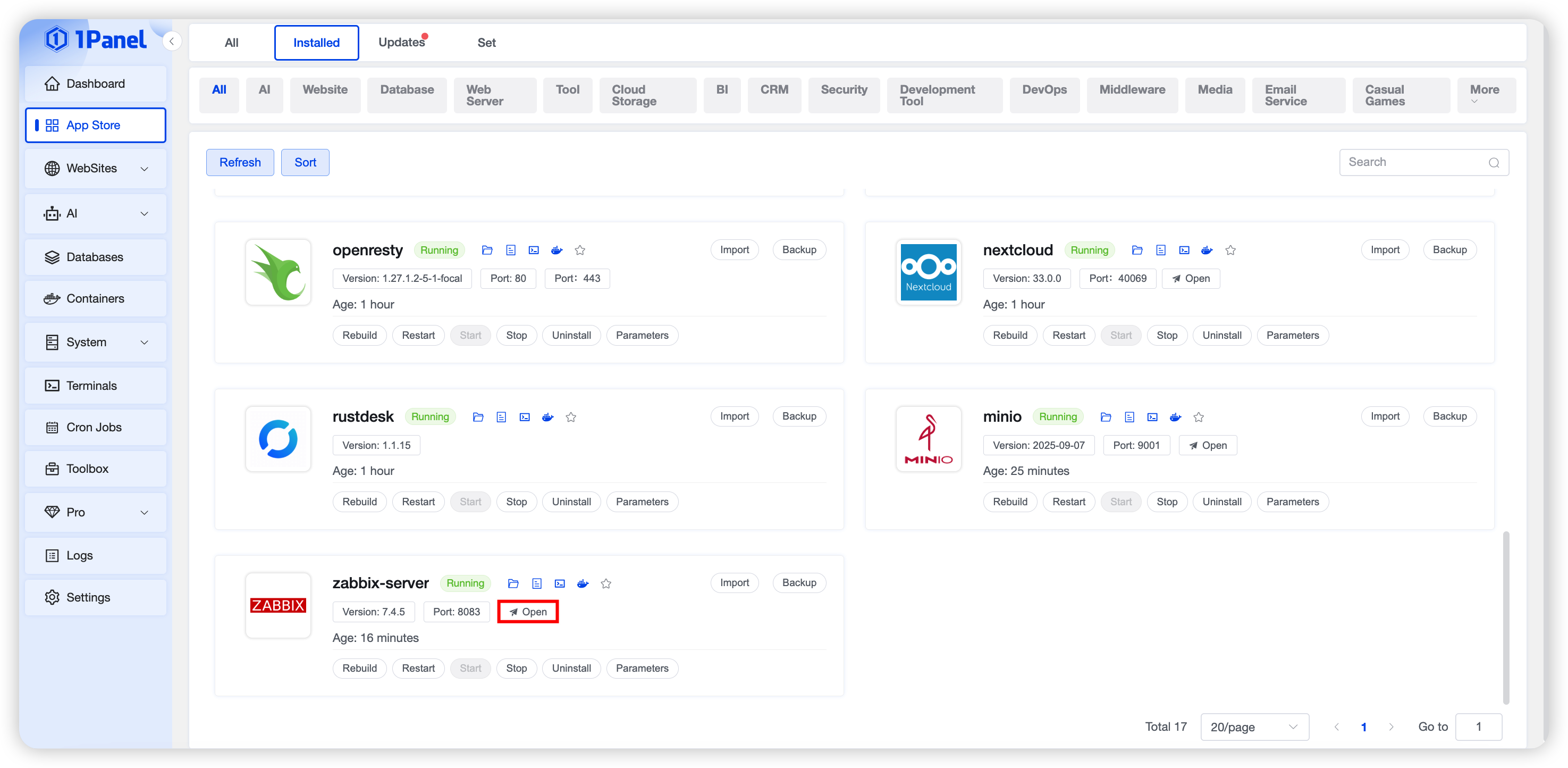
Task: Open the zabbix-server terminal icon
Action: click(560, 583)
